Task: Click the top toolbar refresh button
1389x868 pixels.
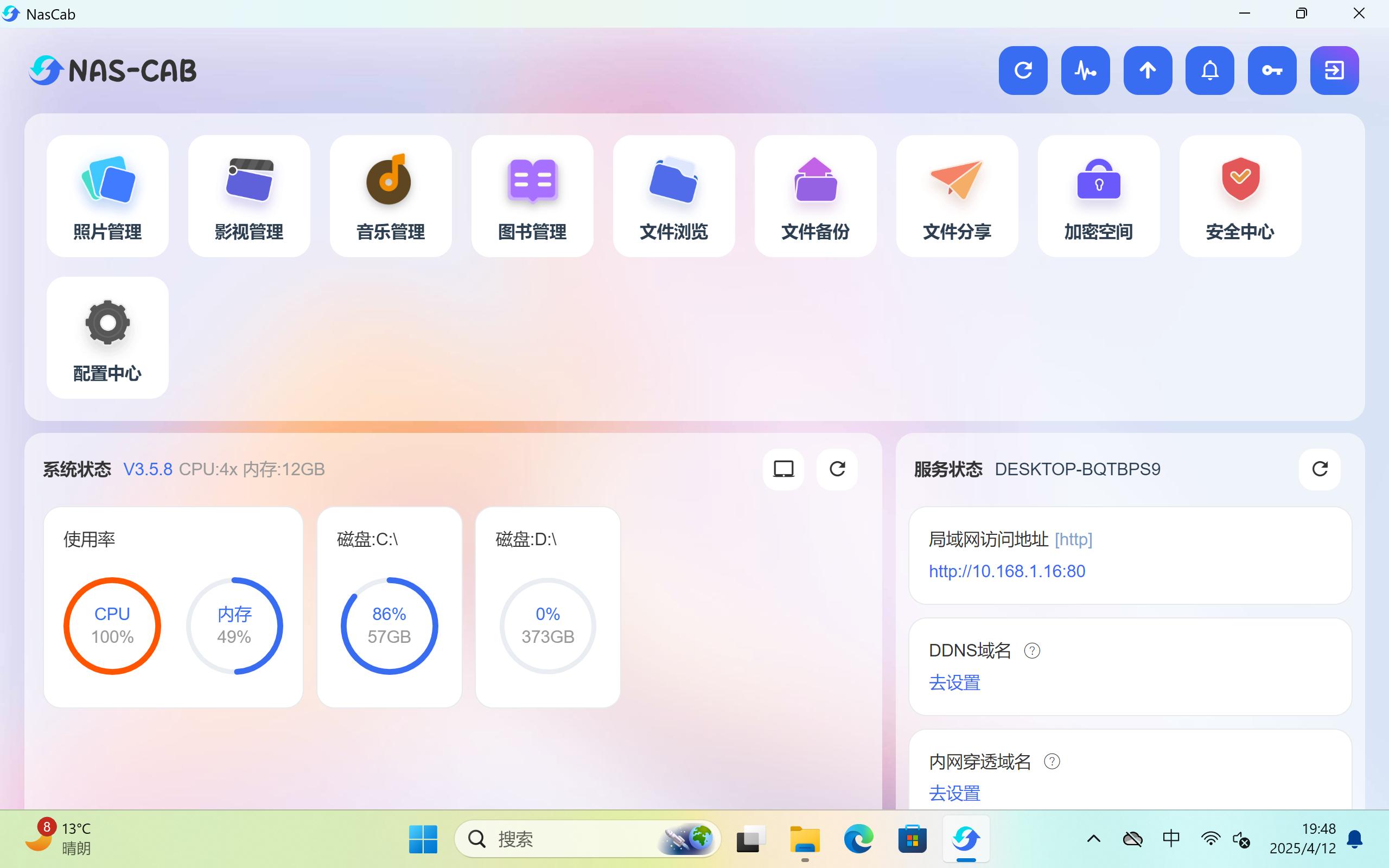Action: click(x=1023, y=71)
